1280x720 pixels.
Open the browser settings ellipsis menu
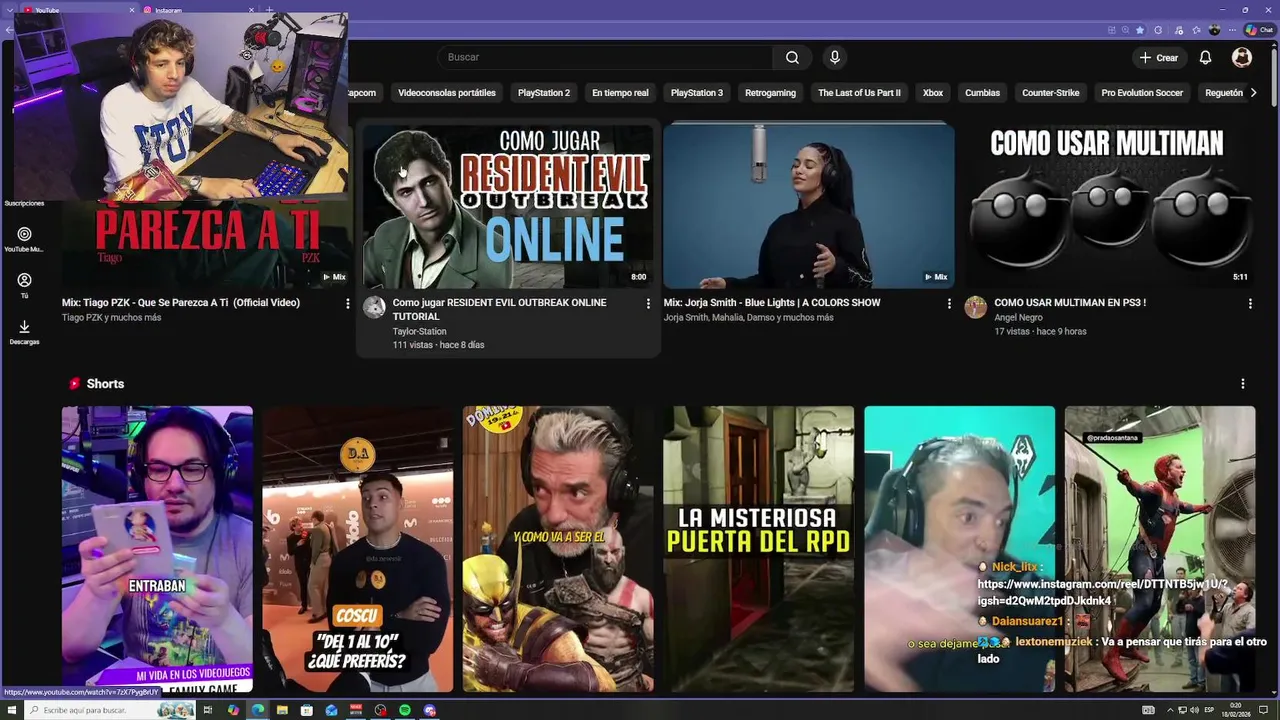[x=1232, y=30]
